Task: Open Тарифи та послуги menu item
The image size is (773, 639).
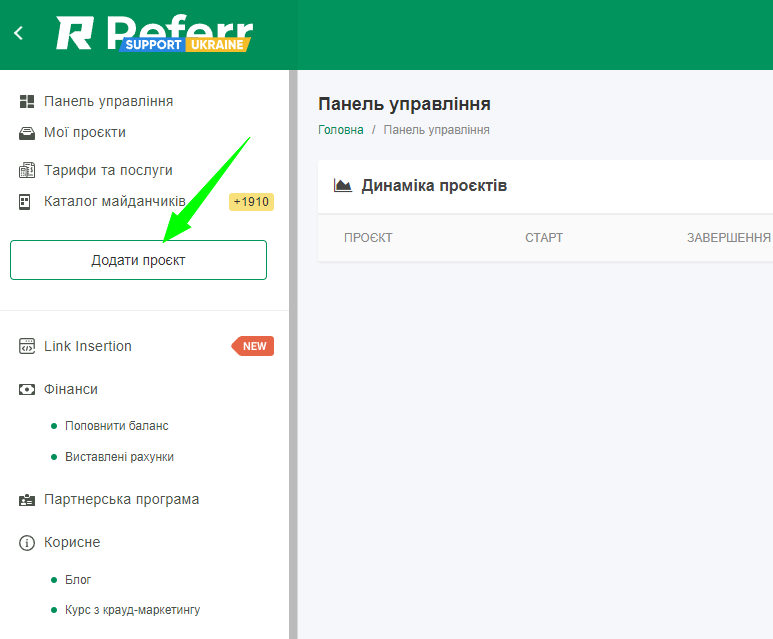Action: coord(108,170)
